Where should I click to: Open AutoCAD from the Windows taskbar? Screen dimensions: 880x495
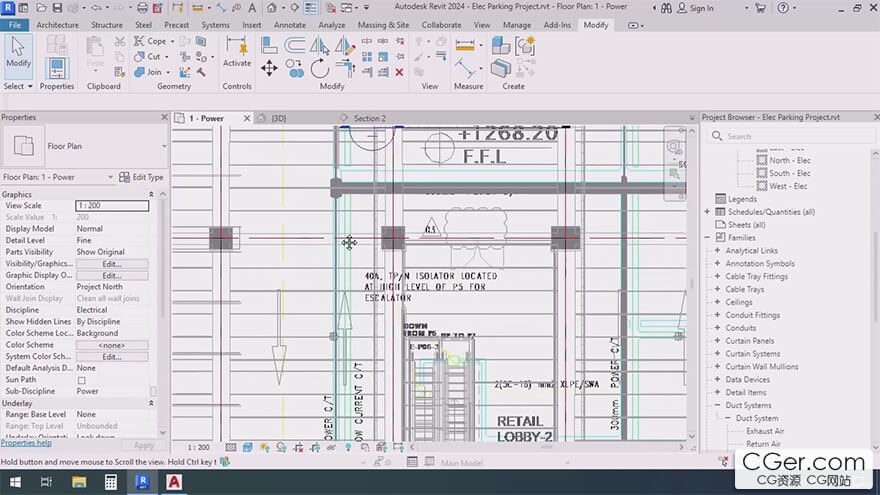175,482
